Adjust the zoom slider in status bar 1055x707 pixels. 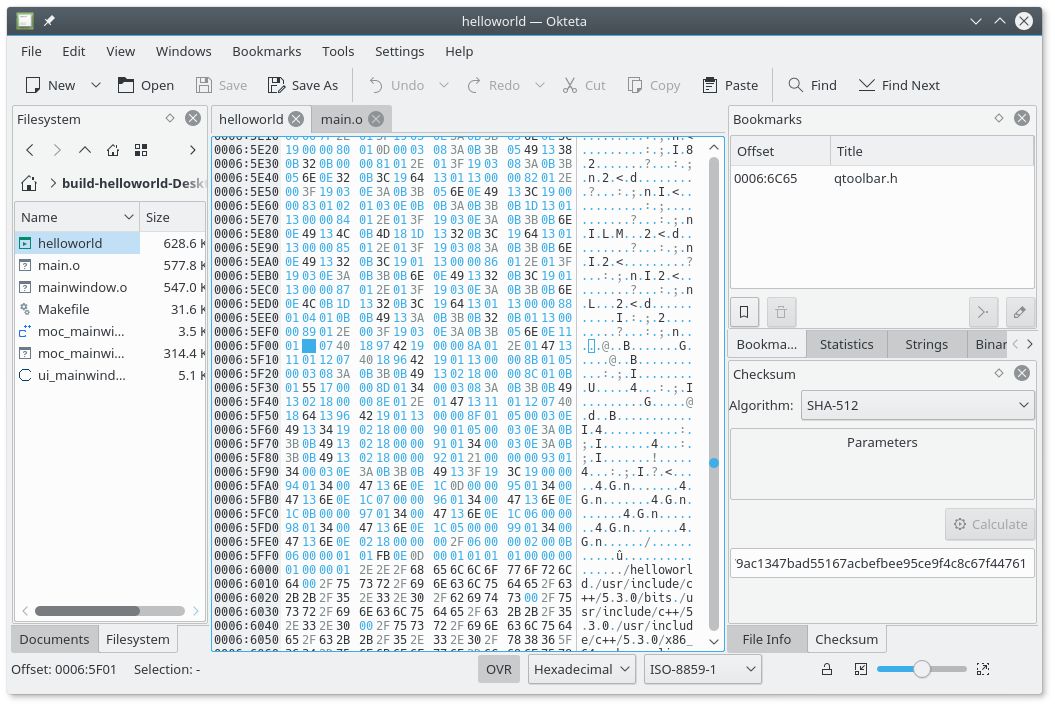(921, 669)
